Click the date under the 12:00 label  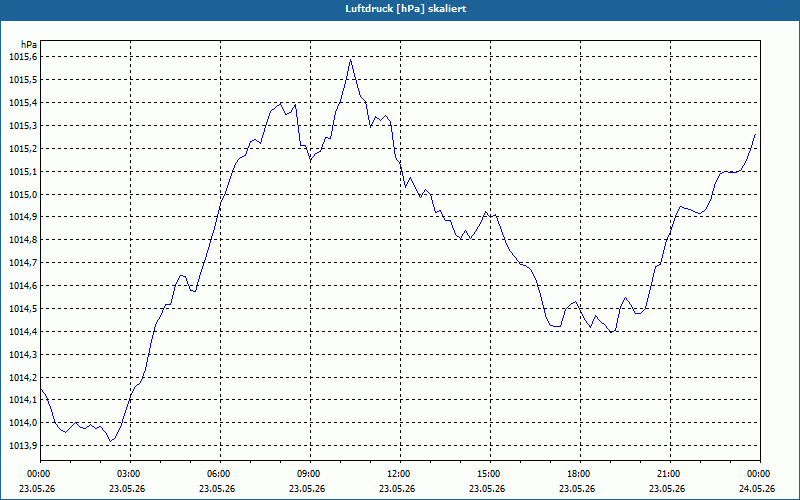(397, 489)
